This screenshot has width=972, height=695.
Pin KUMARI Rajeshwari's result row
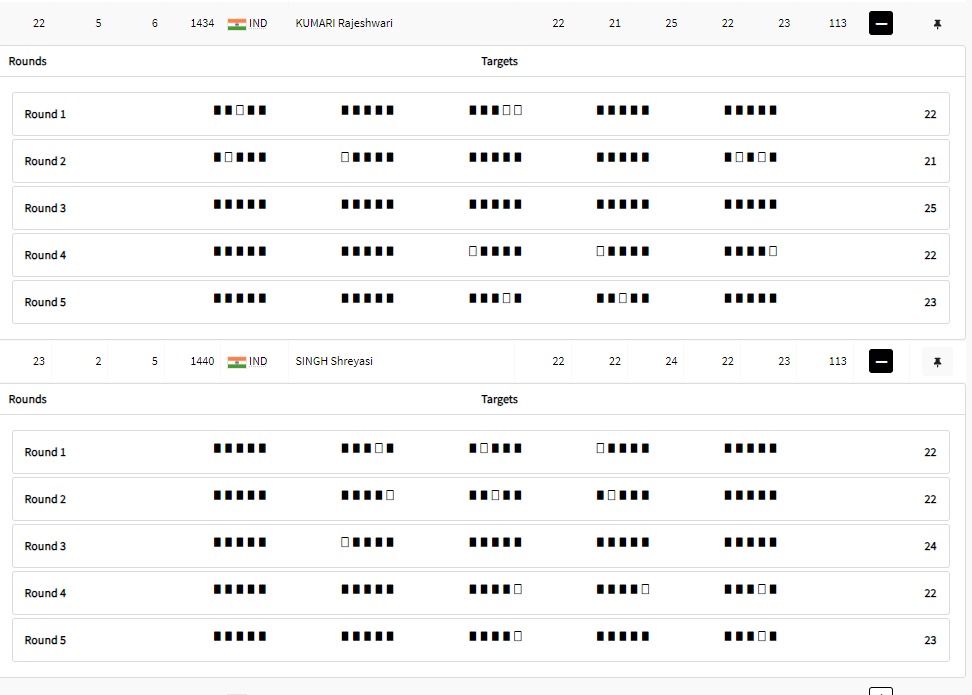[x=937, y=24]
